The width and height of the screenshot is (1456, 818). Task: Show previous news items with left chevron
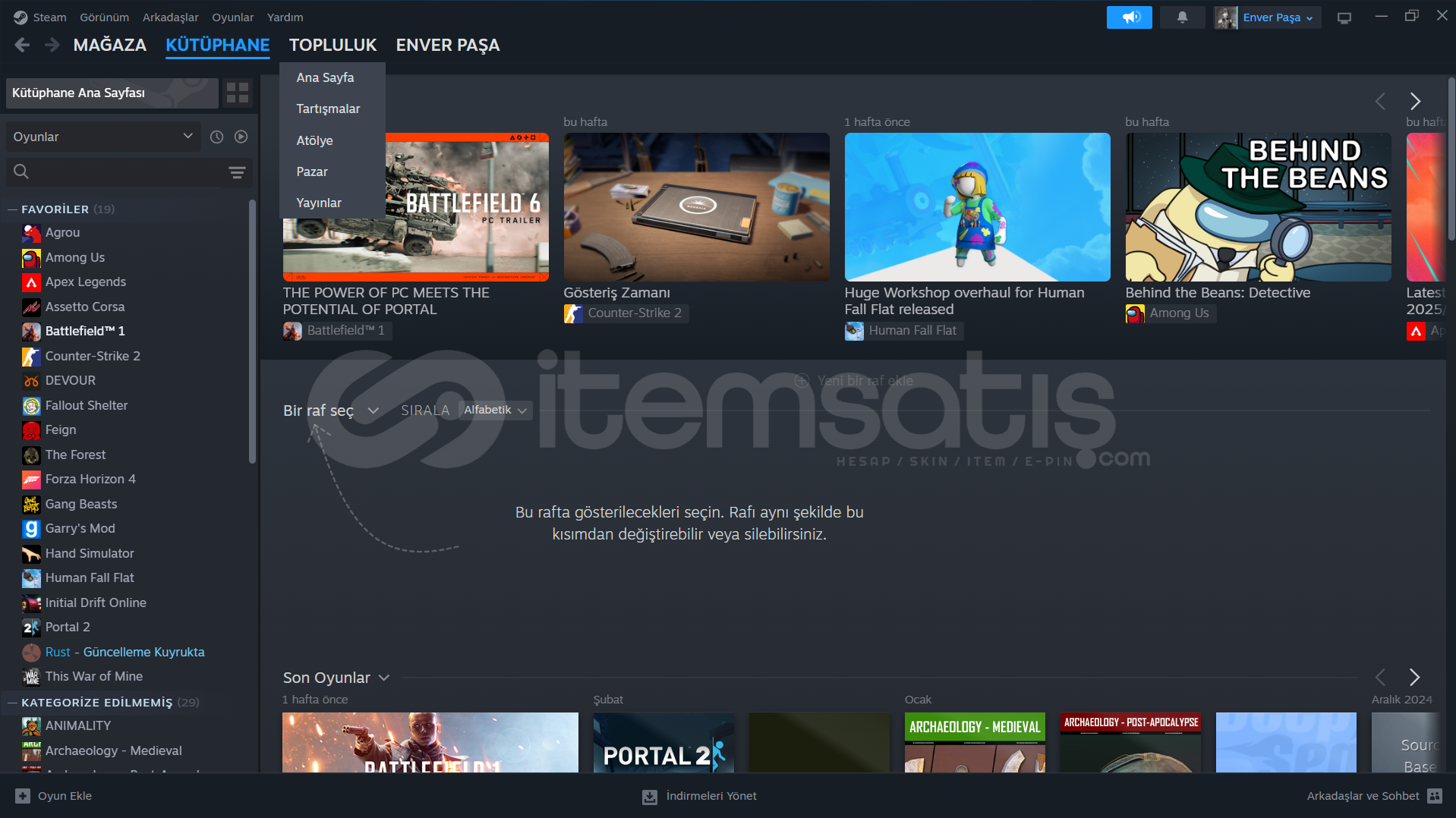(x=1380, y=101)
